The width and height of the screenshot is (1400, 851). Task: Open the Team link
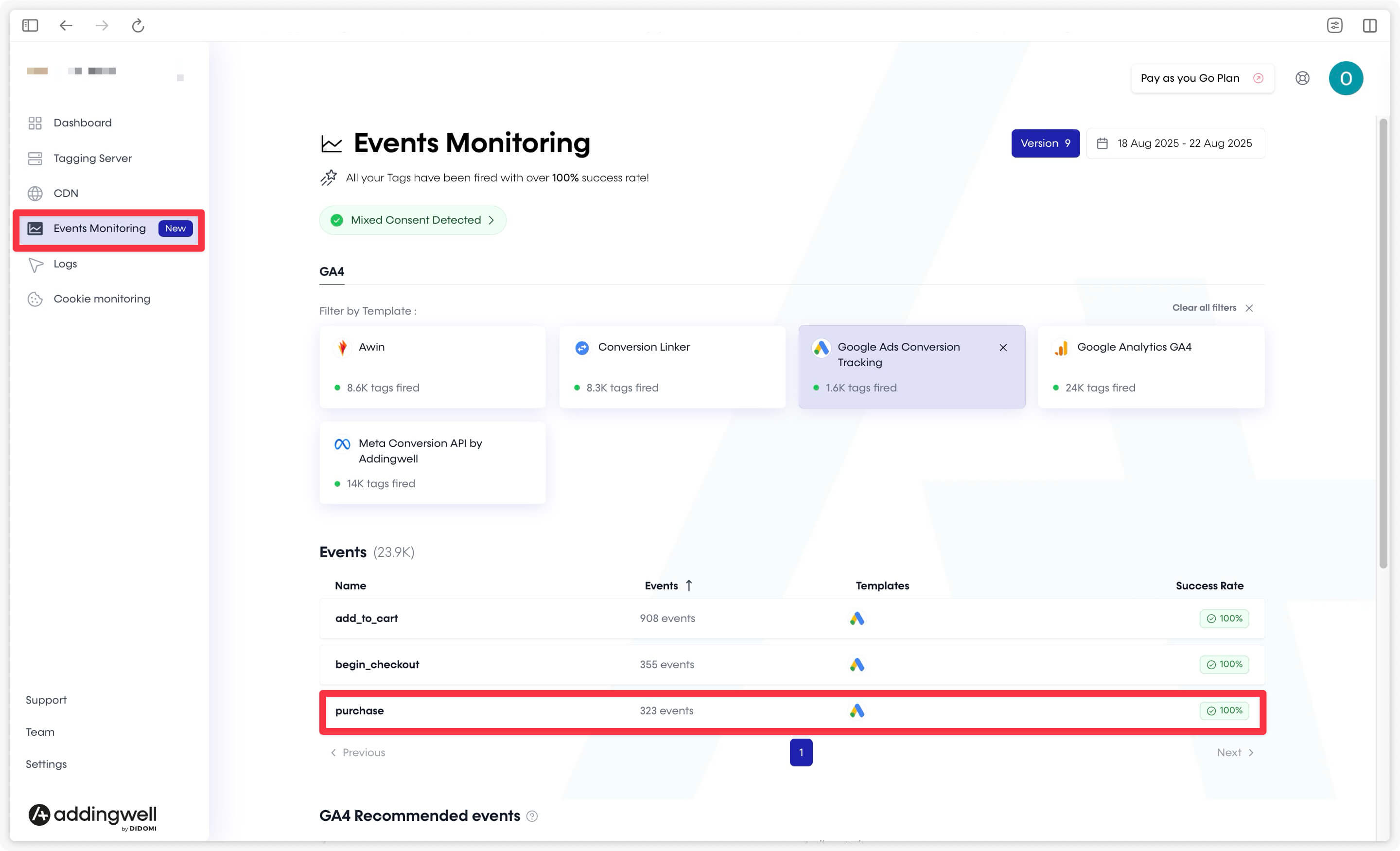coord(40,732)
